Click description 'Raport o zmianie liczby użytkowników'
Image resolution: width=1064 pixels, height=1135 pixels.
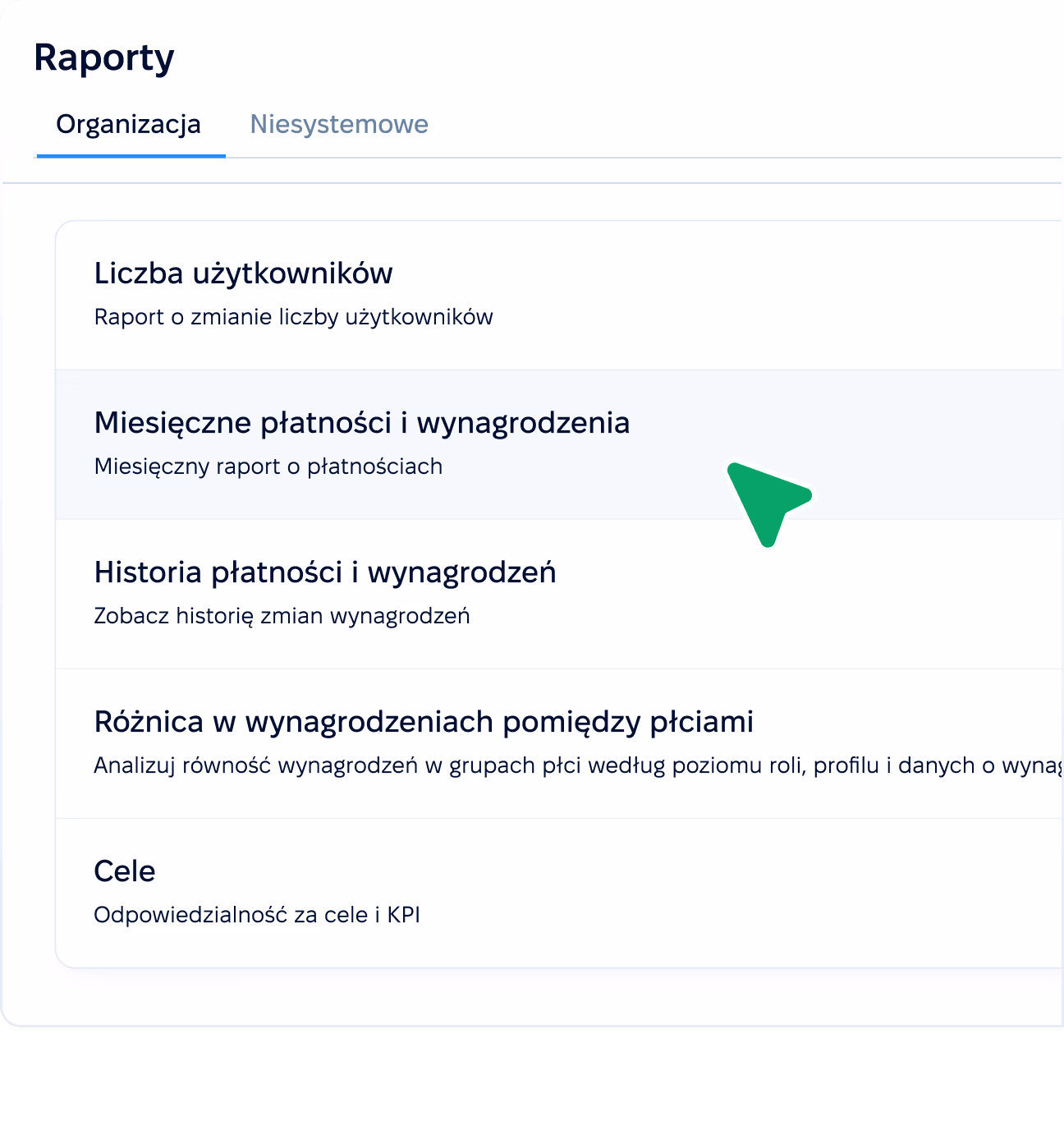[x=294, y=317]
